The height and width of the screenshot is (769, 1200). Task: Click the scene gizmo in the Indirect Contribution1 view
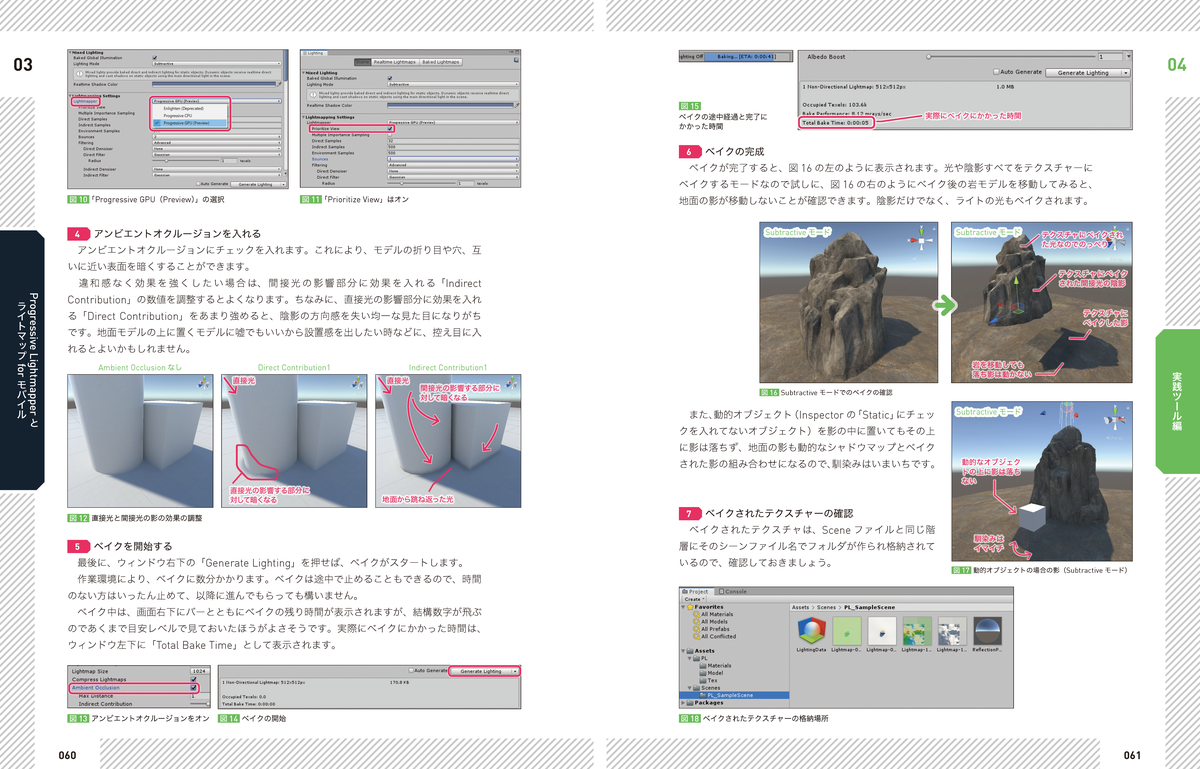pos(510,384)
